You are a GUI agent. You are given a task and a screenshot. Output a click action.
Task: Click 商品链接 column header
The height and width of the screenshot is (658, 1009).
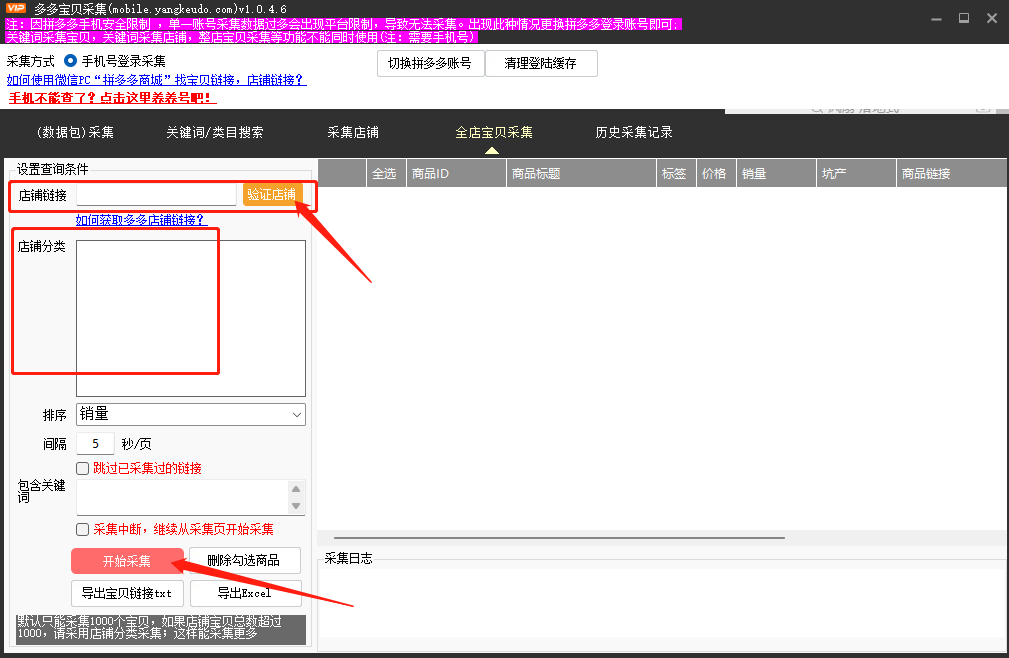pyautogui.click(x=952, y=174)
